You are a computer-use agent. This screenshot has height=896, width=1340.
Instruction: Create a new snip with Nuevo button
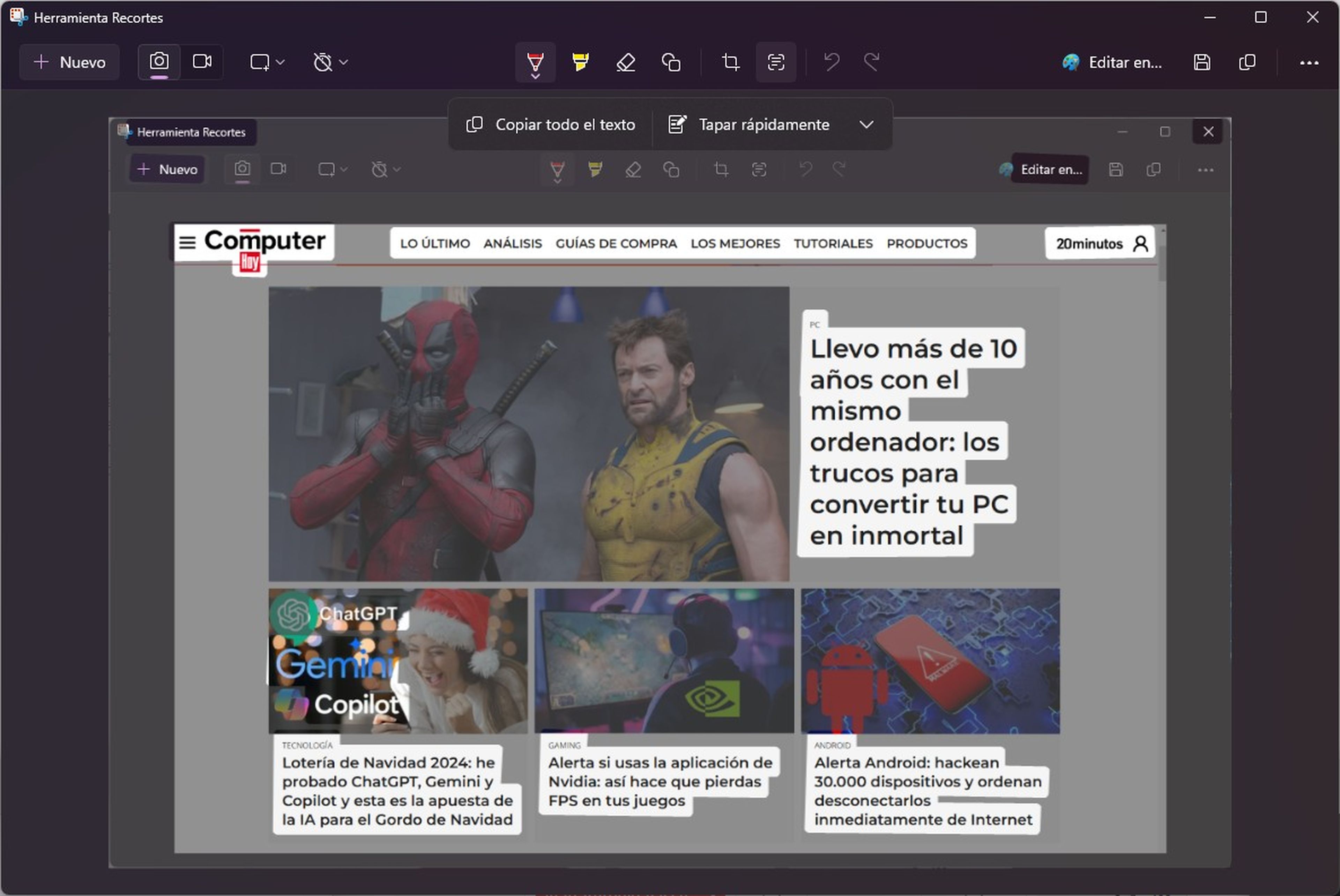point(69,62)
